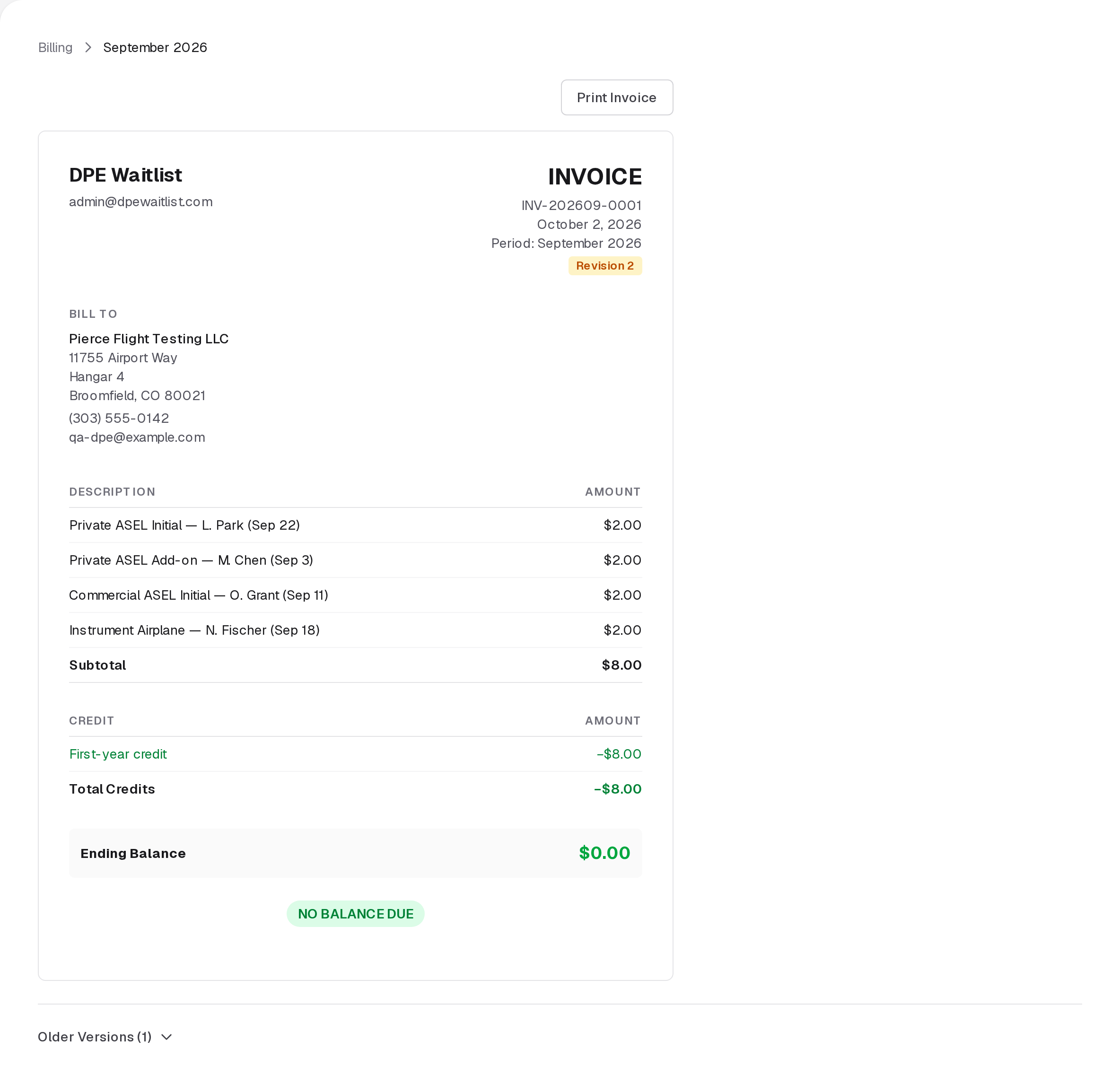Click the $0.00 ending balance amount

(x=604, y=853)
